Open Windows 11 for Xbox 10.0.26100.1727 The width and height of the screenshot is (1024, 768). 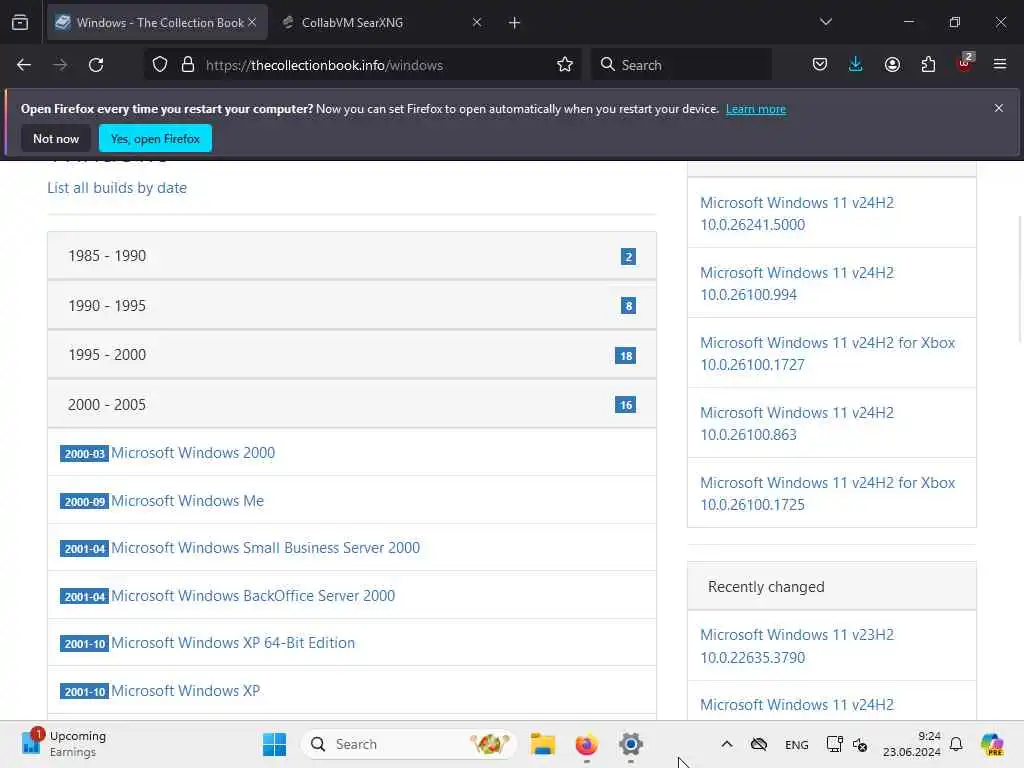point(827,353)
